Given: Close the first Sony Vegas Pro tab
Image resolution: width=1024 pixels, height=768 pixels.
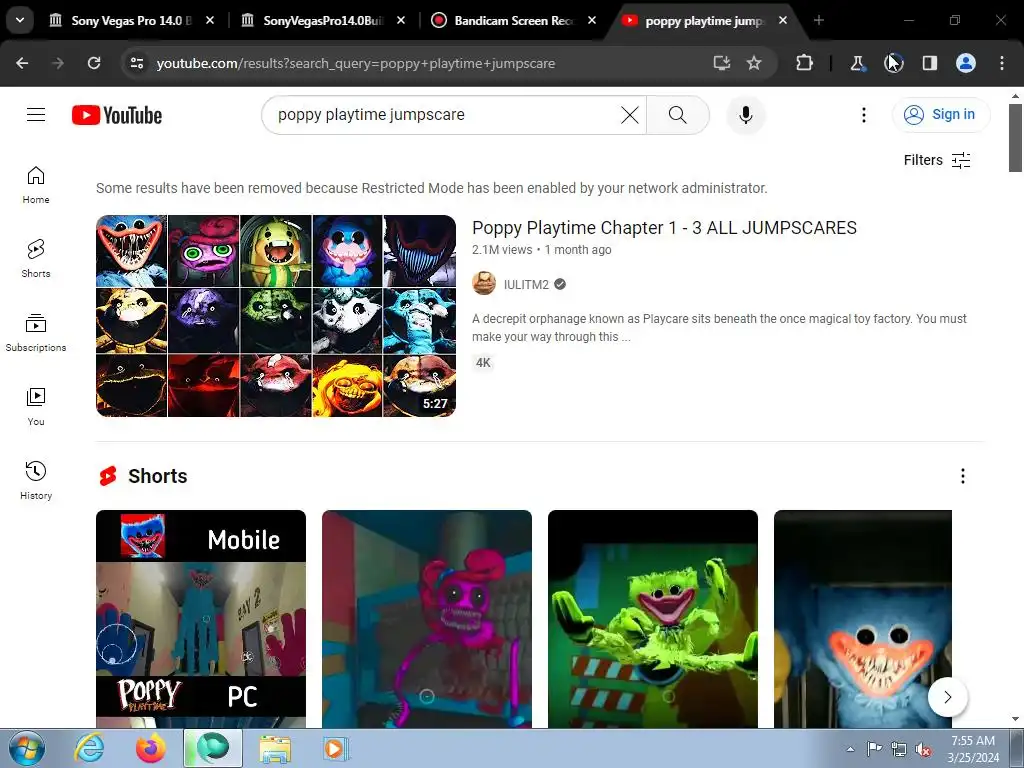Looking at the screenshot, I should tap(210, 21).
